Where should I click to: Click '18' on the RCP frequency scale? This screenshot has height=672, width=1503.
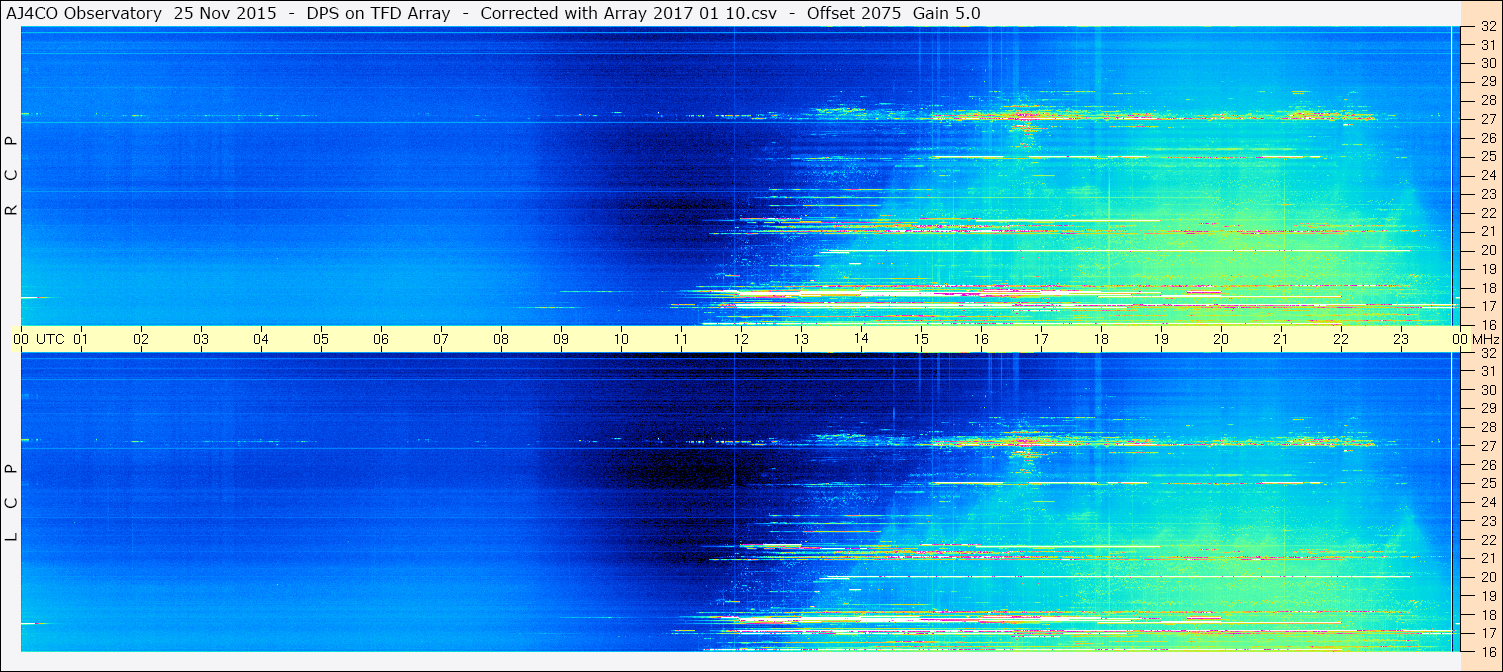tap(1487, 288)
